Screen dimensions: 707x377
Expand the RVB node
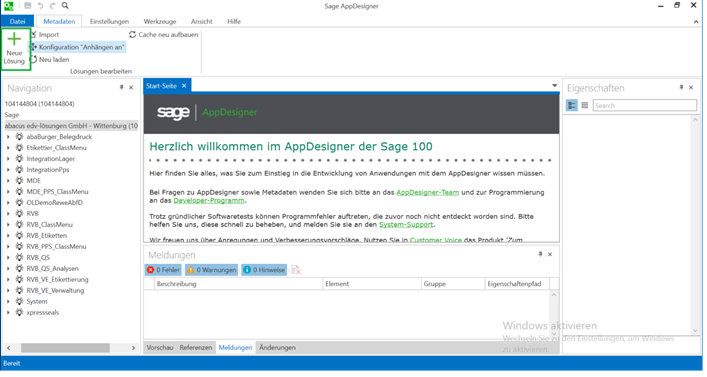pos(8,214)
